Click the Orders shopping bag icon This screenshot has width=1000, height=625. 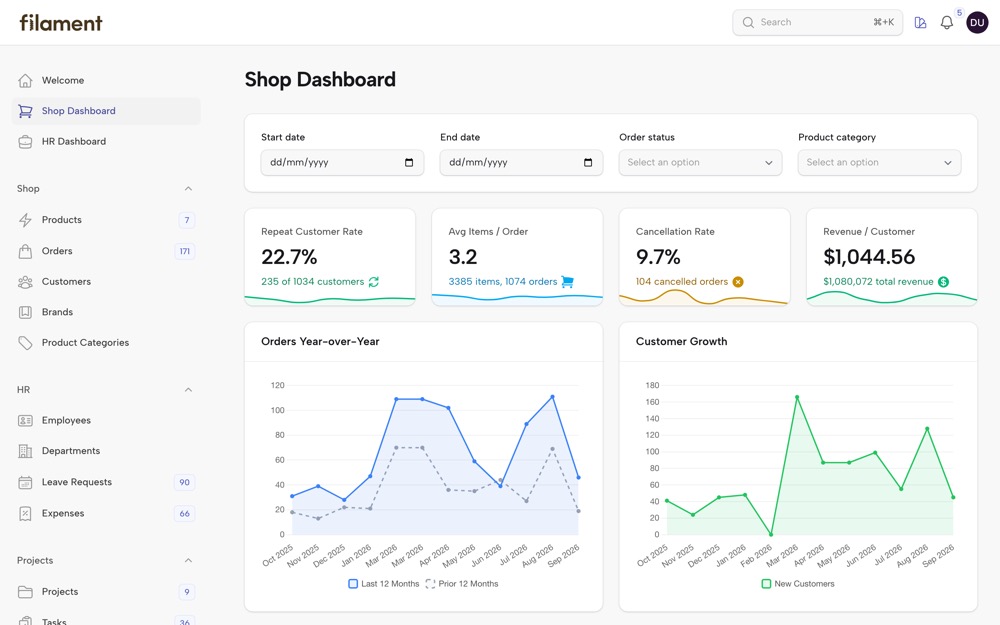(x=25, y=251)
